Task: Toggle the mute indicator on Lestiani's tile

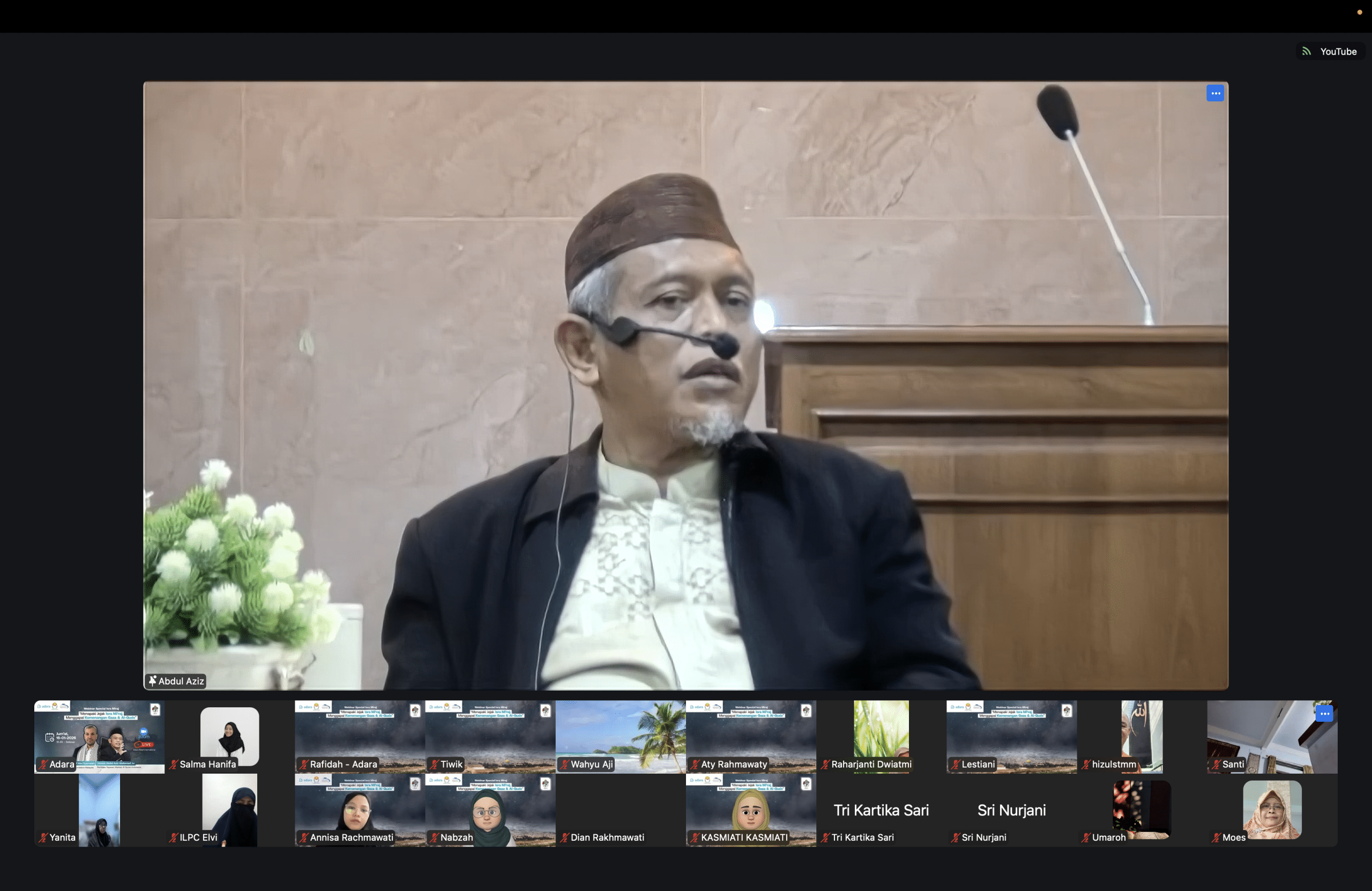Action: coord(956,764)
